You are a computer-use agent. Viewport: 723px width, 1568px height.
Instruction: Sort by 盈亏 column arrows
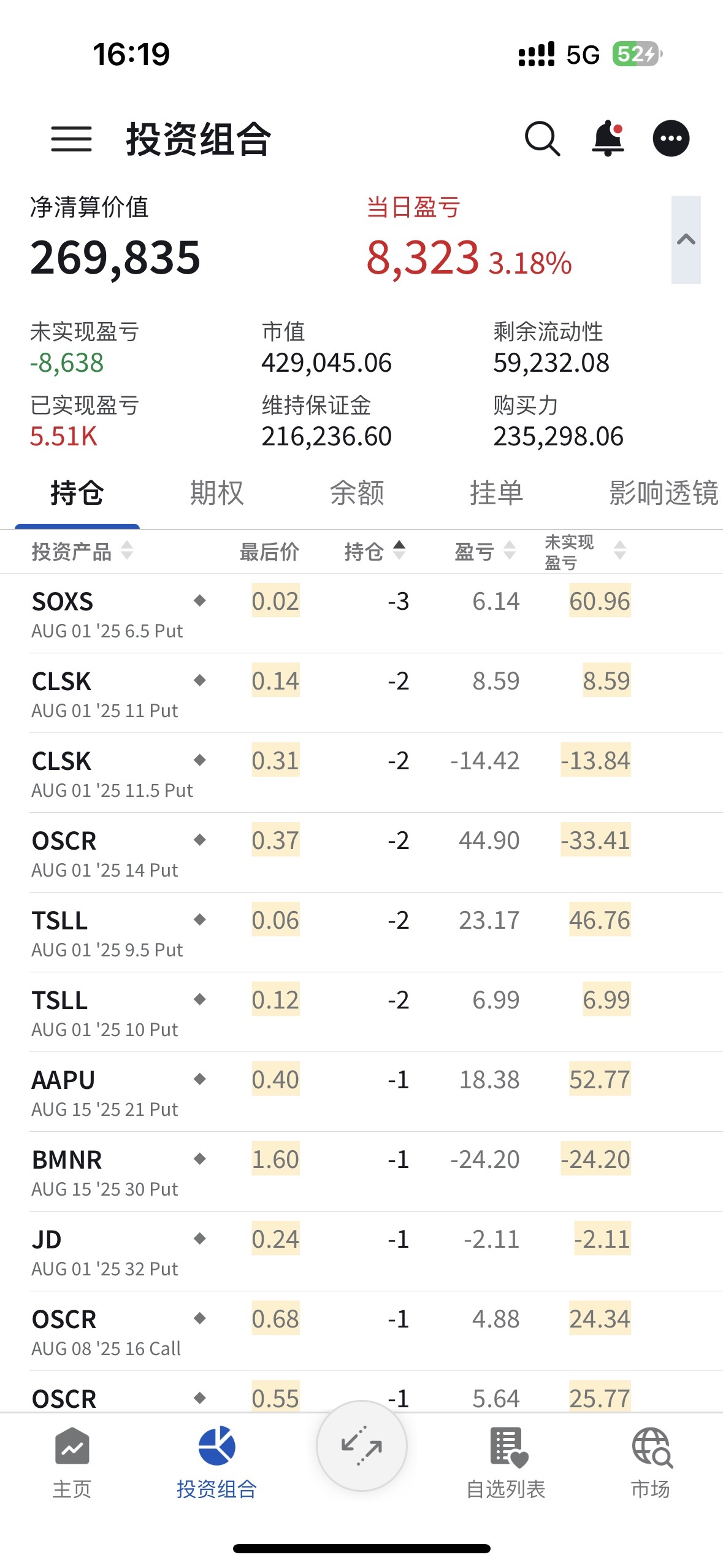click(x=510, y=550)
